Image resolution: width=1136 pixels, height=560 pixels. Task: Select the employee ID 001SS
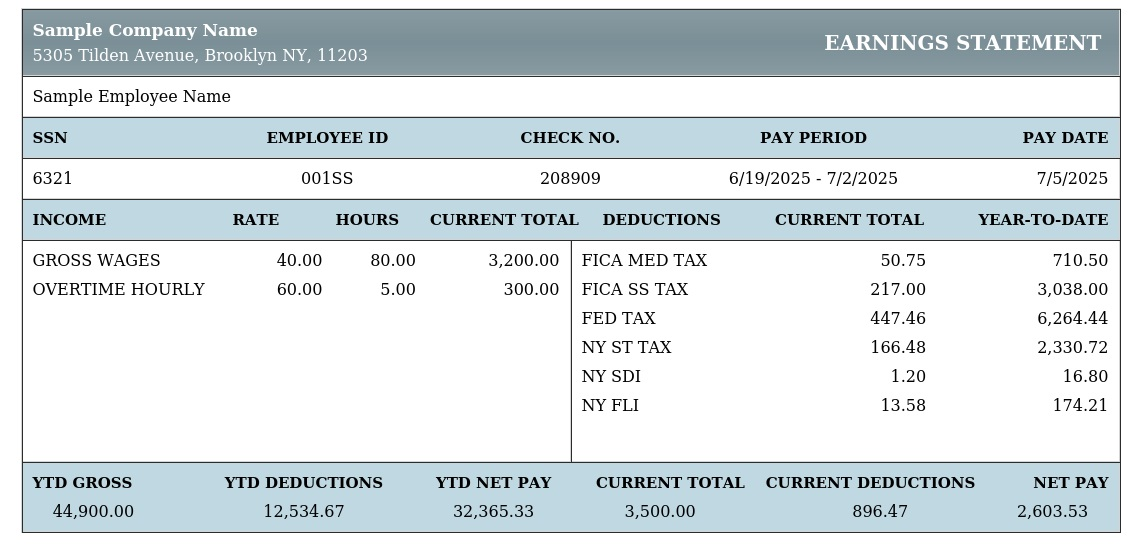327,179
